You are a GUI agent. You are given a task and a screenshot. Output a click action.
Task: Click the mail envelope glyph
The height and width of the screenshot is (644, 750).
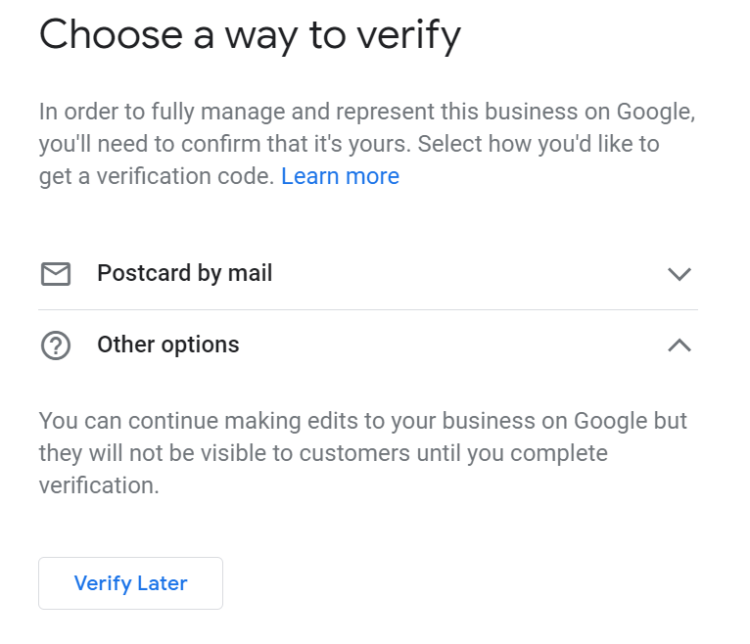click(55, 273)
